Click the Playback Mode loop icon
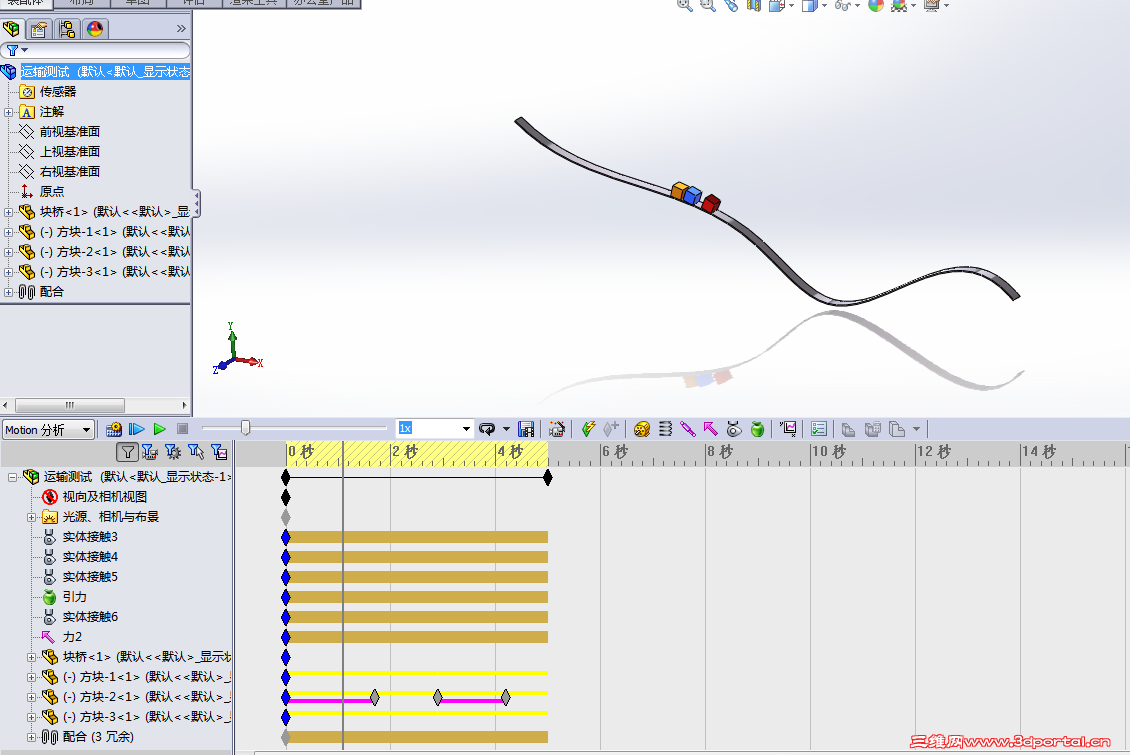 [x=487, y=429]
